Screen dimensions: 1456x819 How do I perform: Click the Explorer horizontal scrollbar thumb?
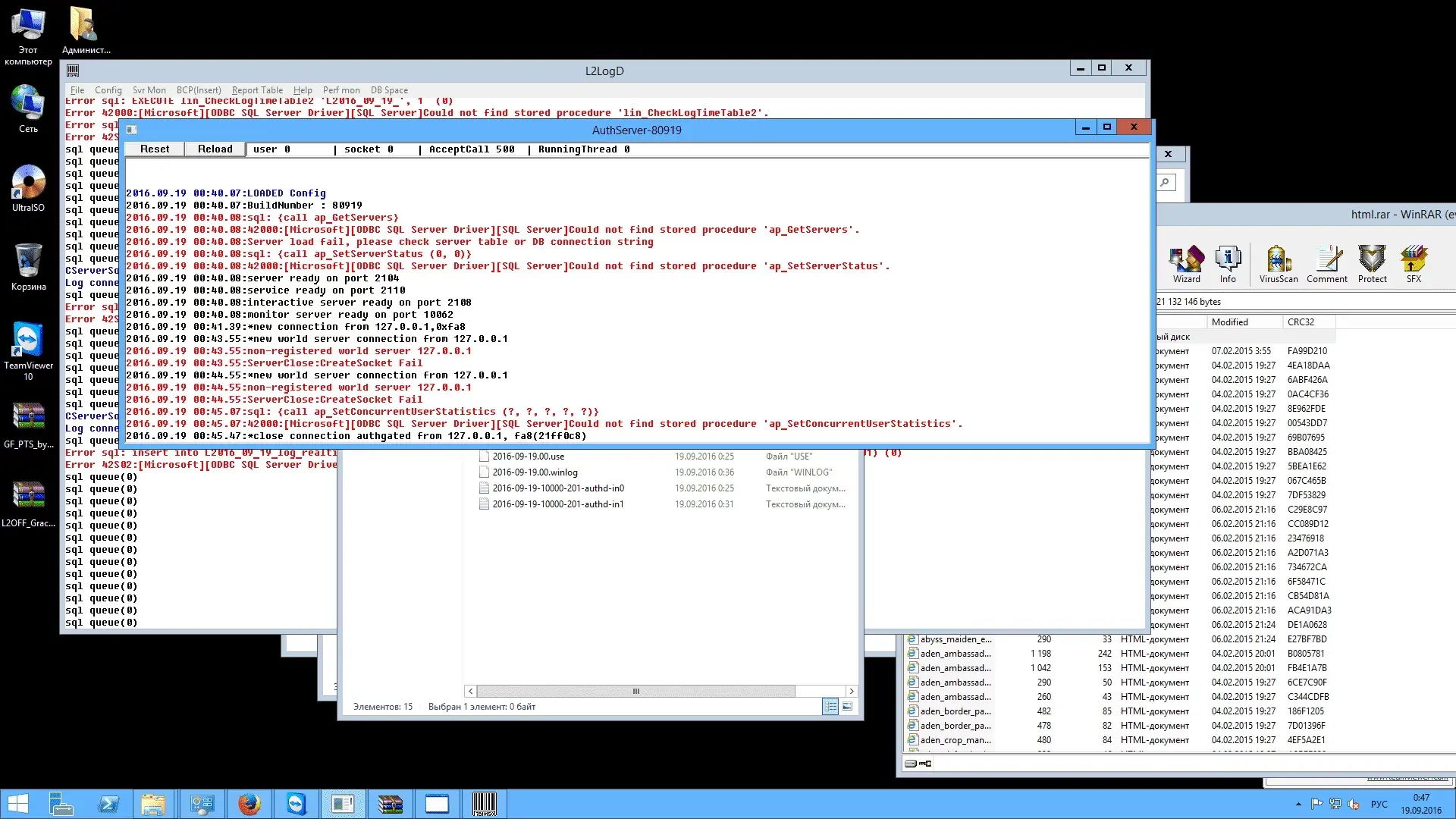635,691
